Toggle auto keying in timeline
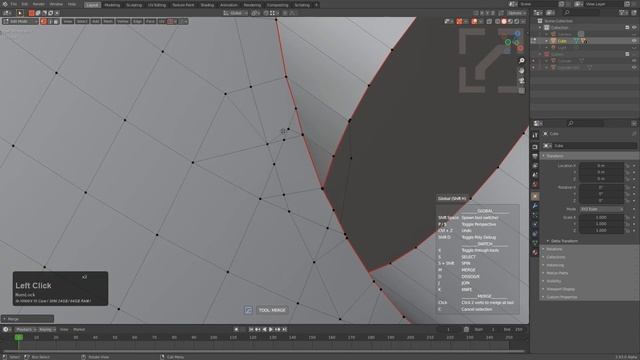This screenshot has height=360, width=640. click(x=236, y=329)
